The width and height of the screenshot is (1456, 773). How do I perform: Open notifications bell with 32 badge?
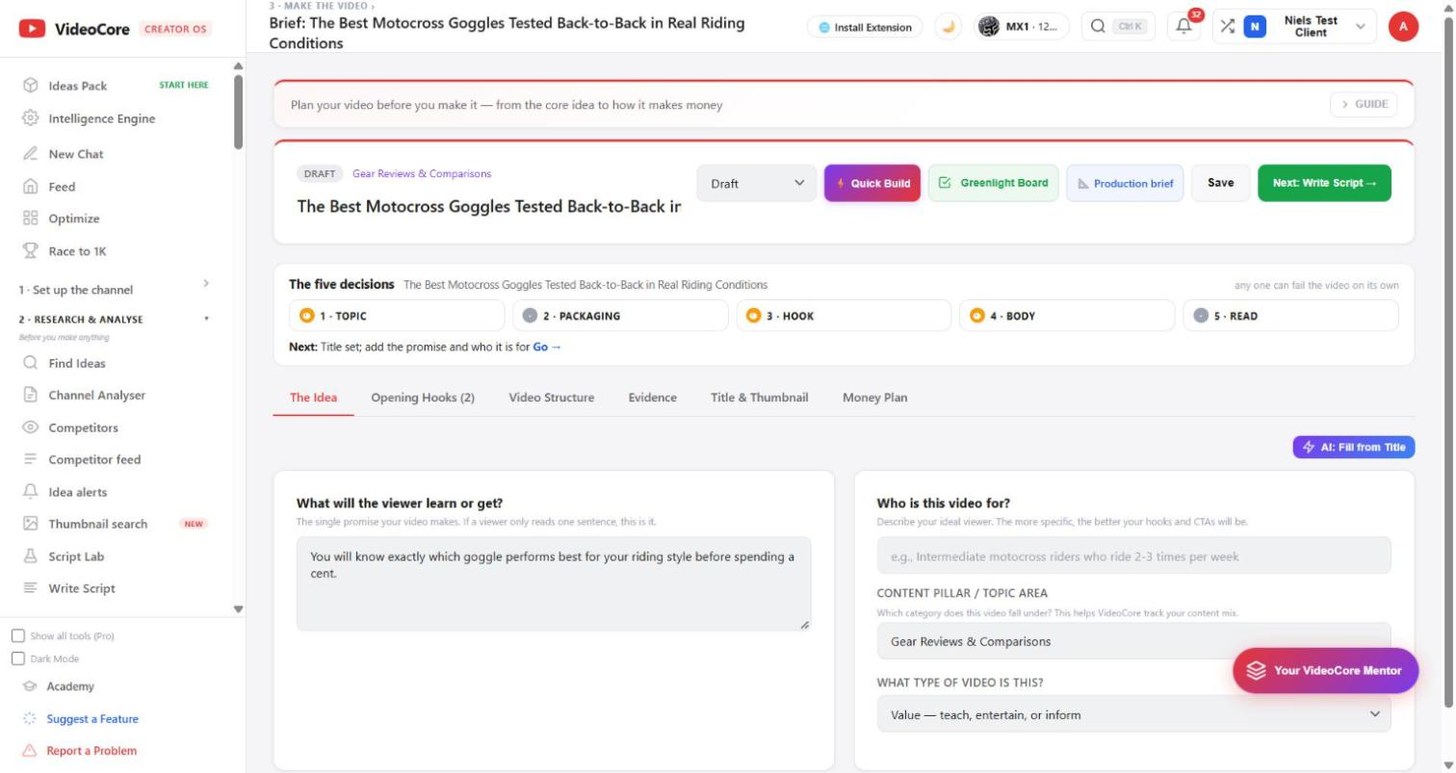click(1185, 26)
